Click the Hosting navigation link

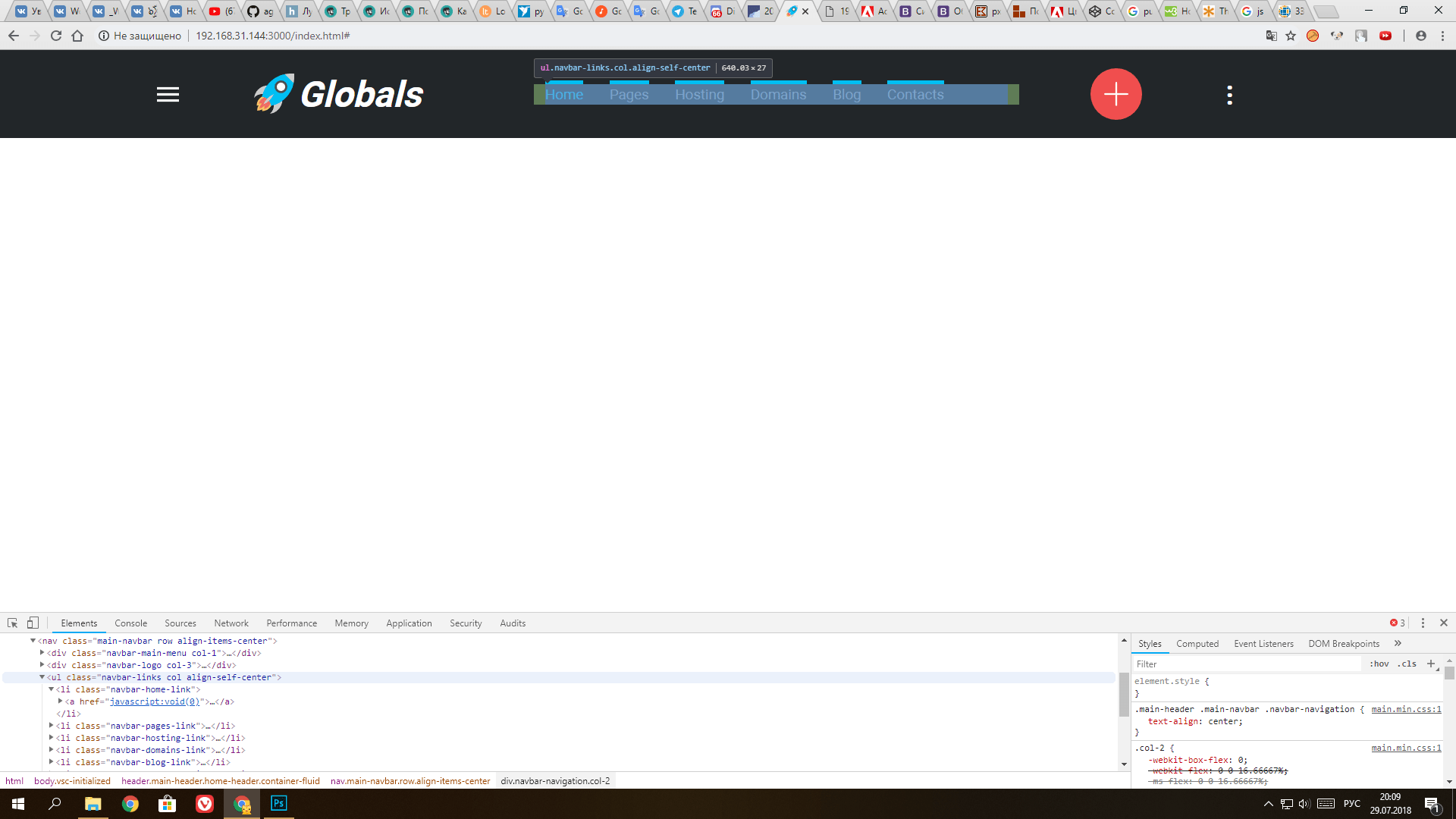pos(699,95)
